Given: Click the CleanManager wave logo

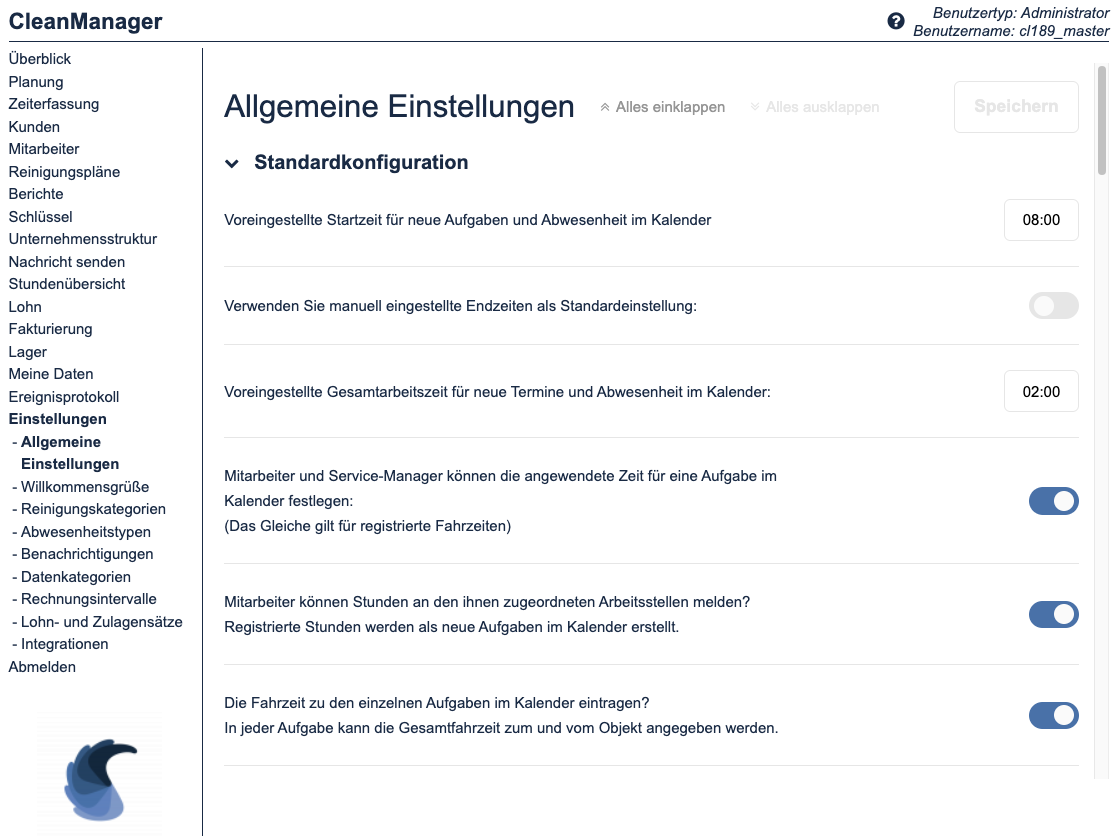Looking at the screenshot, I should 99,779.
